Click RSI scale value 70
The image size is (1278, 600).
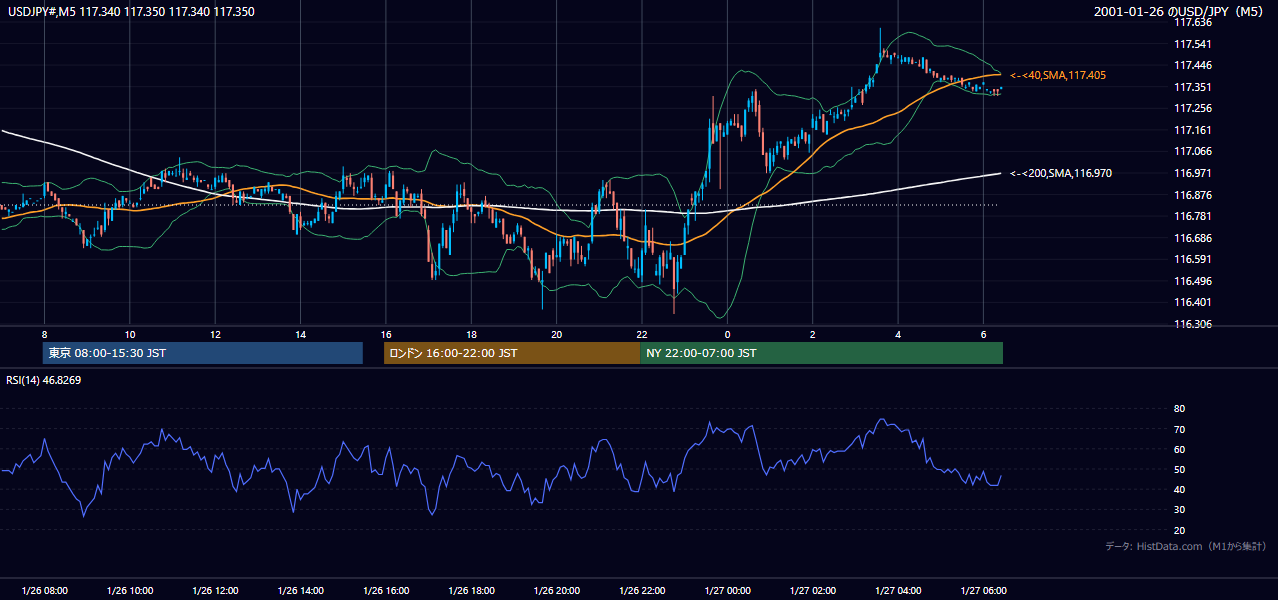[x=1179, y=429]
